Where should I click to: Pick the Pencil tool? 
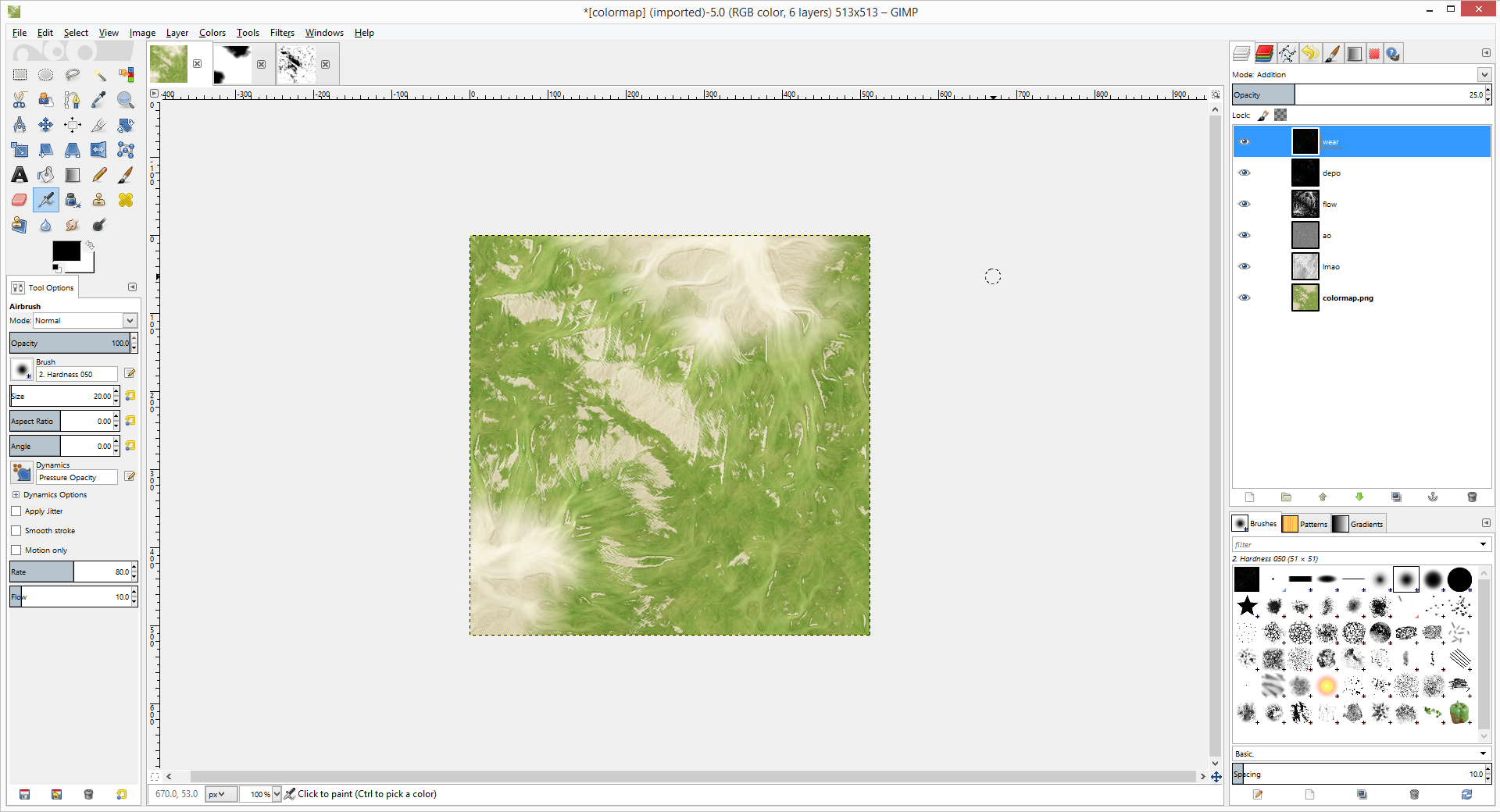(99, 175)
